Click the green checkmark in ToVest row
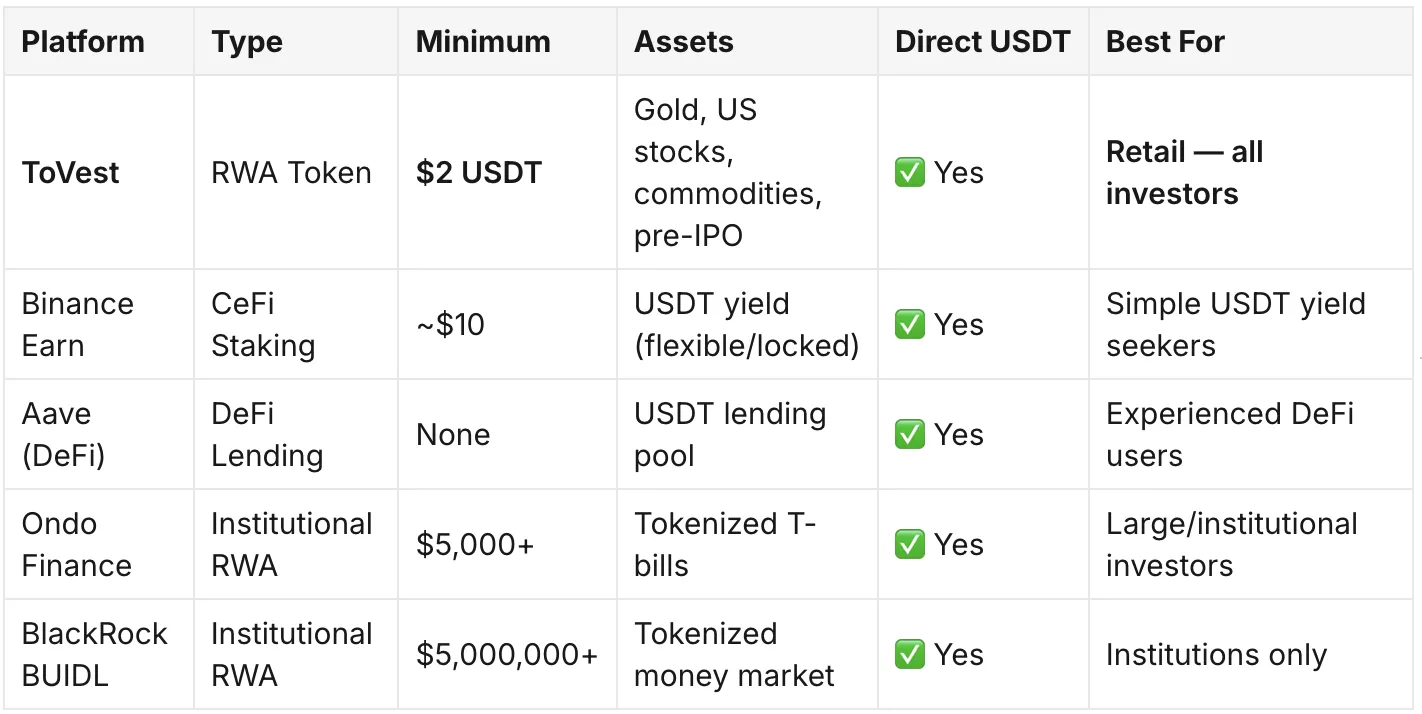The width and height of the screenshot is (1422, 714). (x=910, y=173)
